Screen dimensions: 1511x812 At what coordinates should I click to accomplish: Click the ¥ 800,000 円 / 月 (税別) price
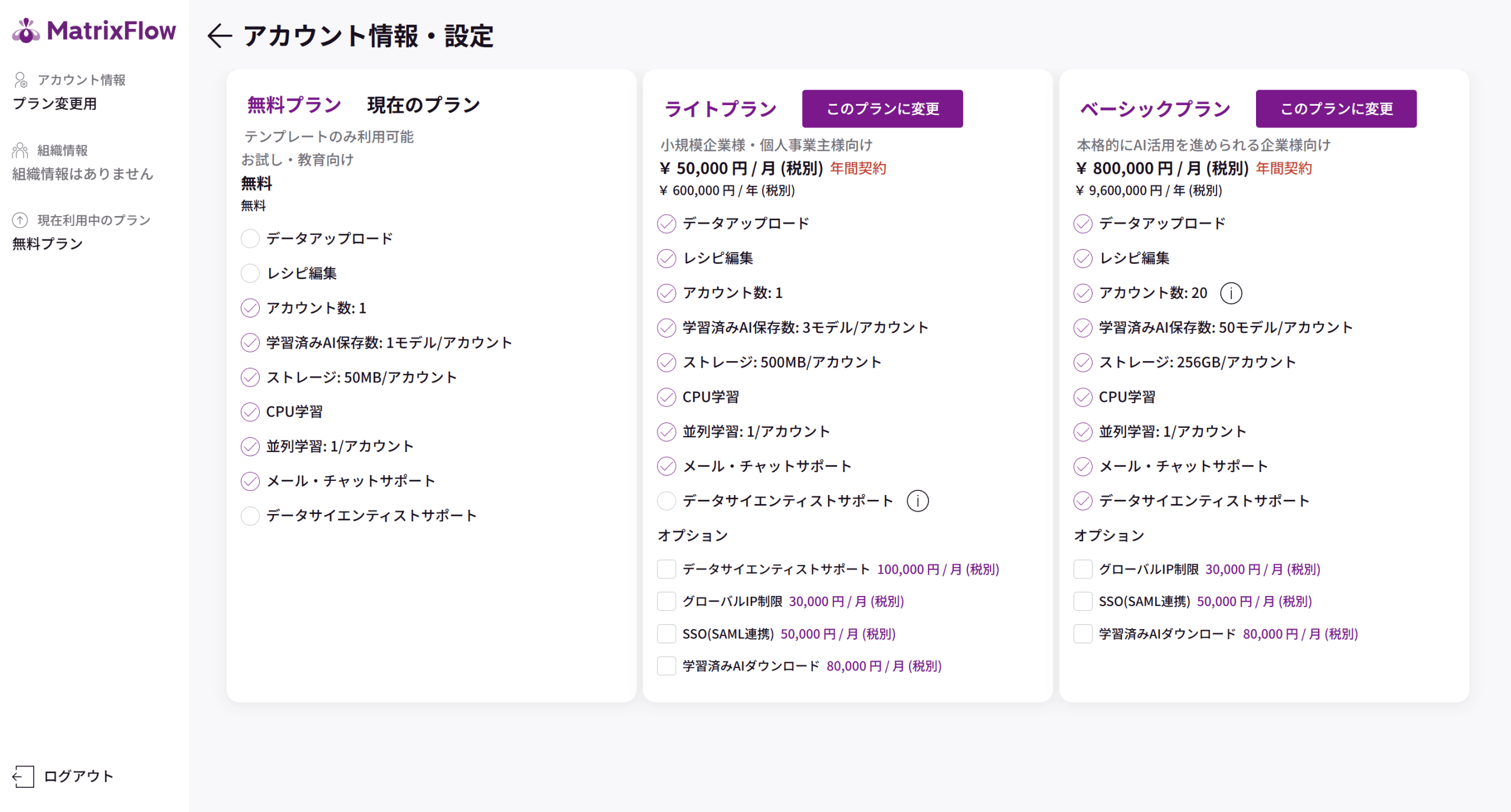(1162, 169)
